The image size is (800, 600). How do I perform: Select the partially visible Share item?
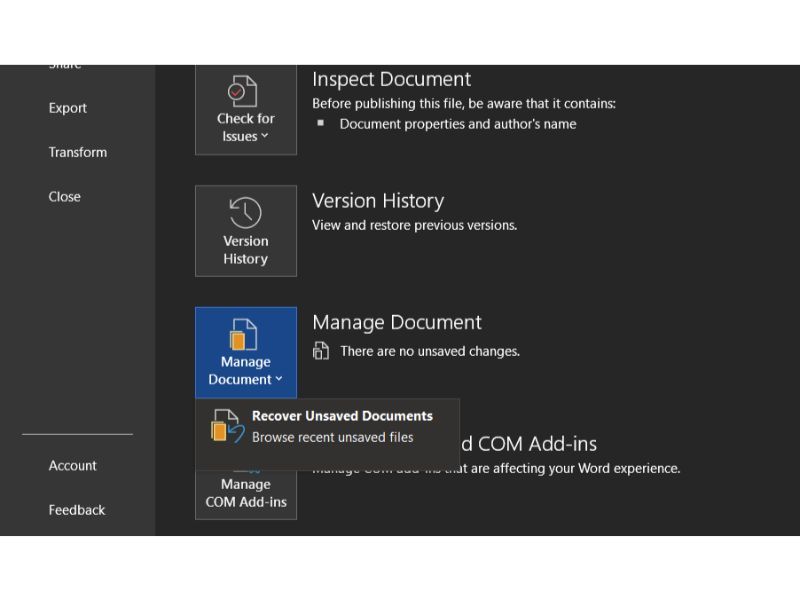[x=65, y=67]
